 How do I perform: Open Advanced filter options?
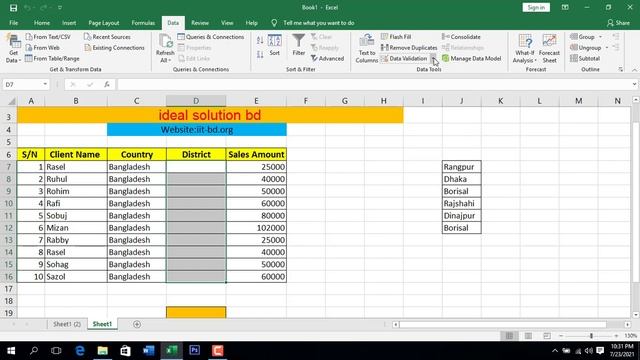327,59
